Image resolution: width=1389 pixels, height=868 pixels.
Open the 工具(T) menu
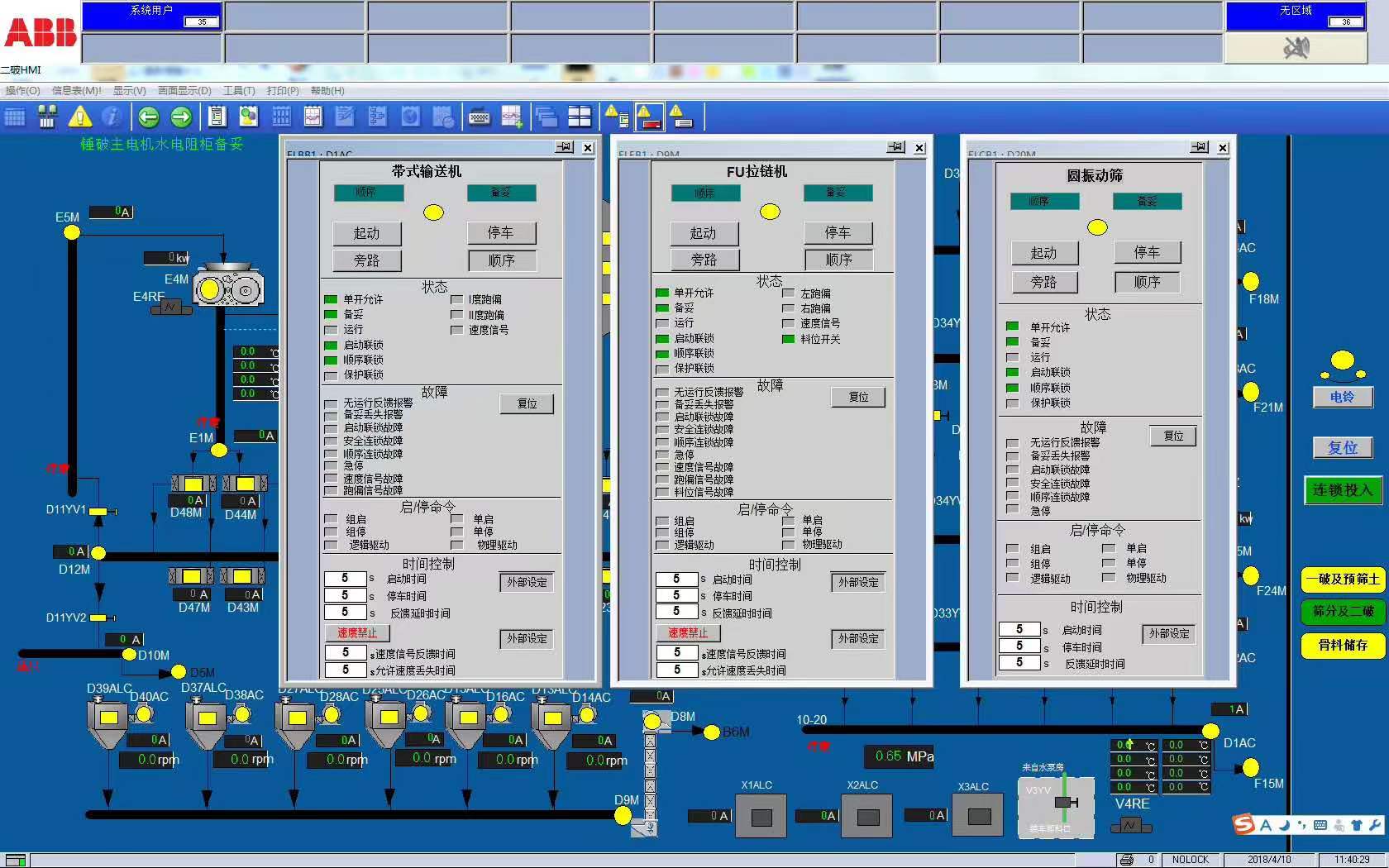(239, 90)
